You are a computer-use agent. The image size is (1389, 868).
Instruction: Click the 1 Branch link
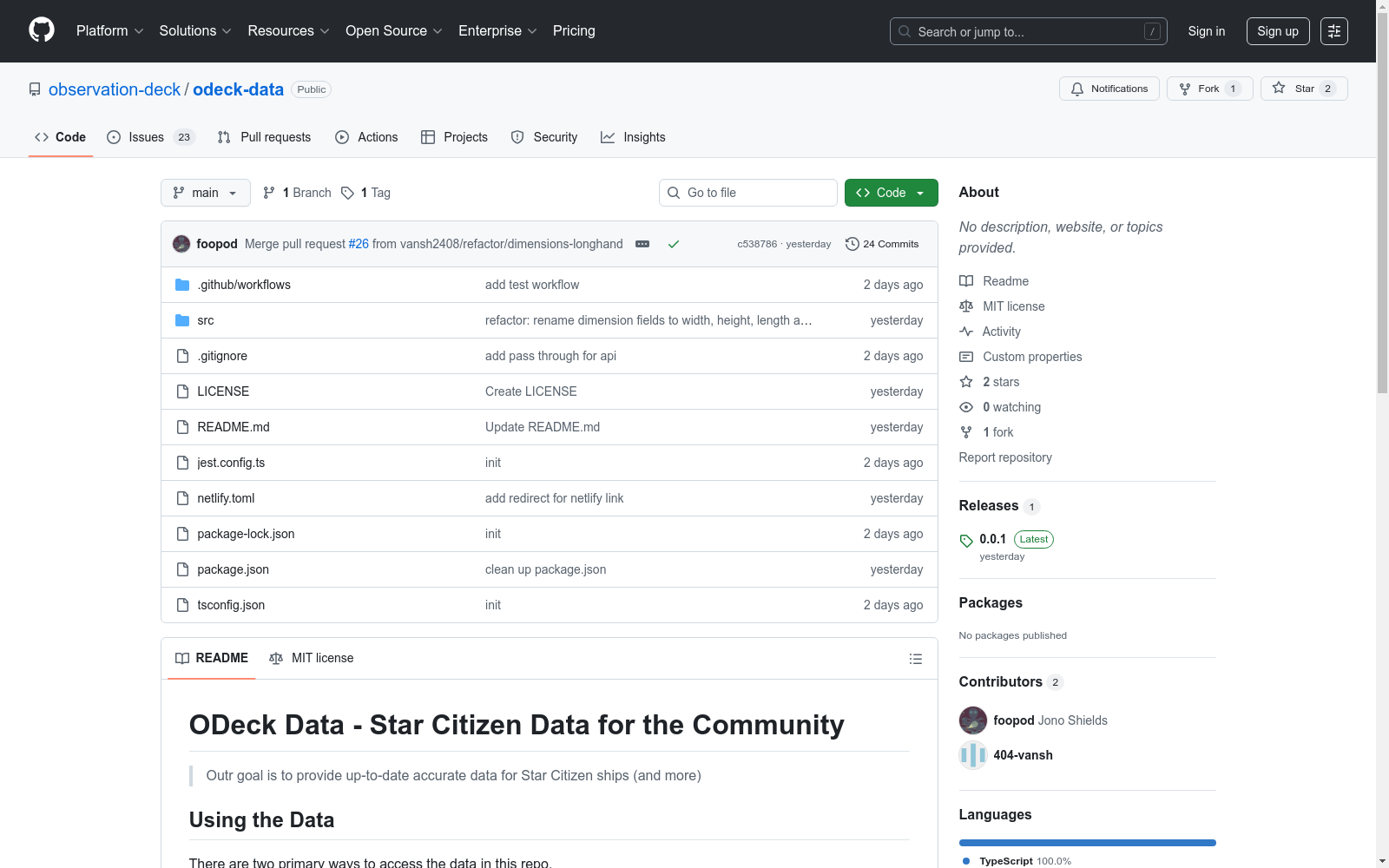pyautogui.click(x=297, y=193)
